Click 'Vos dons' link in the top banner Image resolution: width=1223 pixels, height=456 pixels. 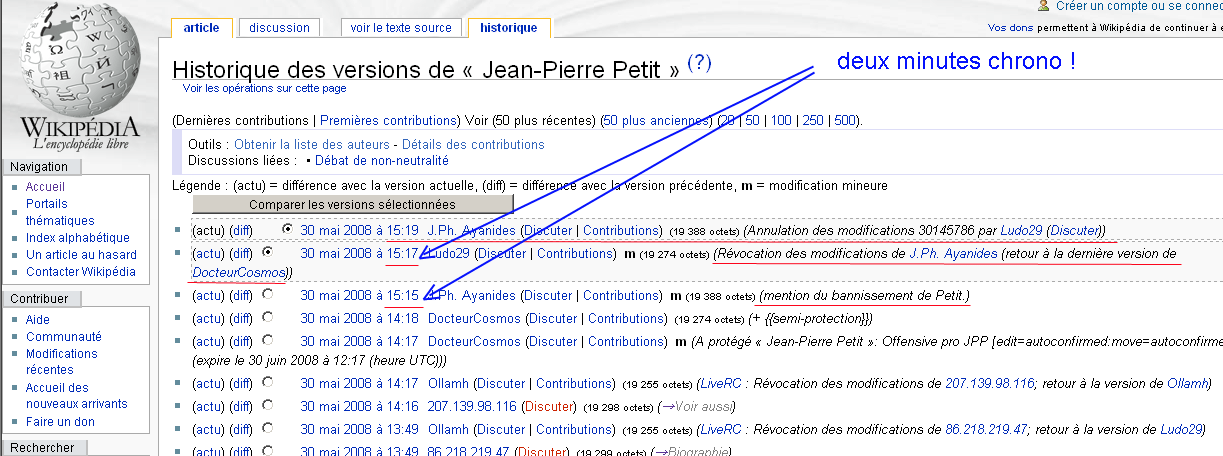1010,28
